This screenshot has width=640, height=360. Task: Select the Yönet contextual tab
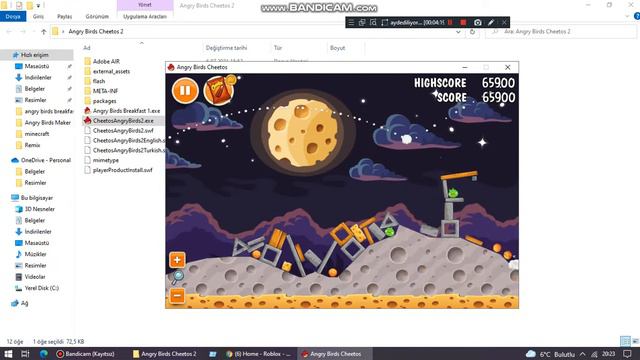coord(145,5)
